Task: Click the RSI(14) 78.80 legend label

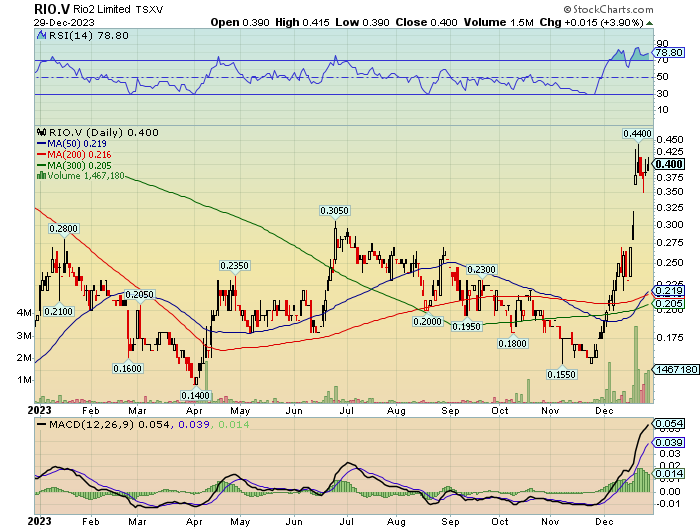Action: click(x=88, y=35)
